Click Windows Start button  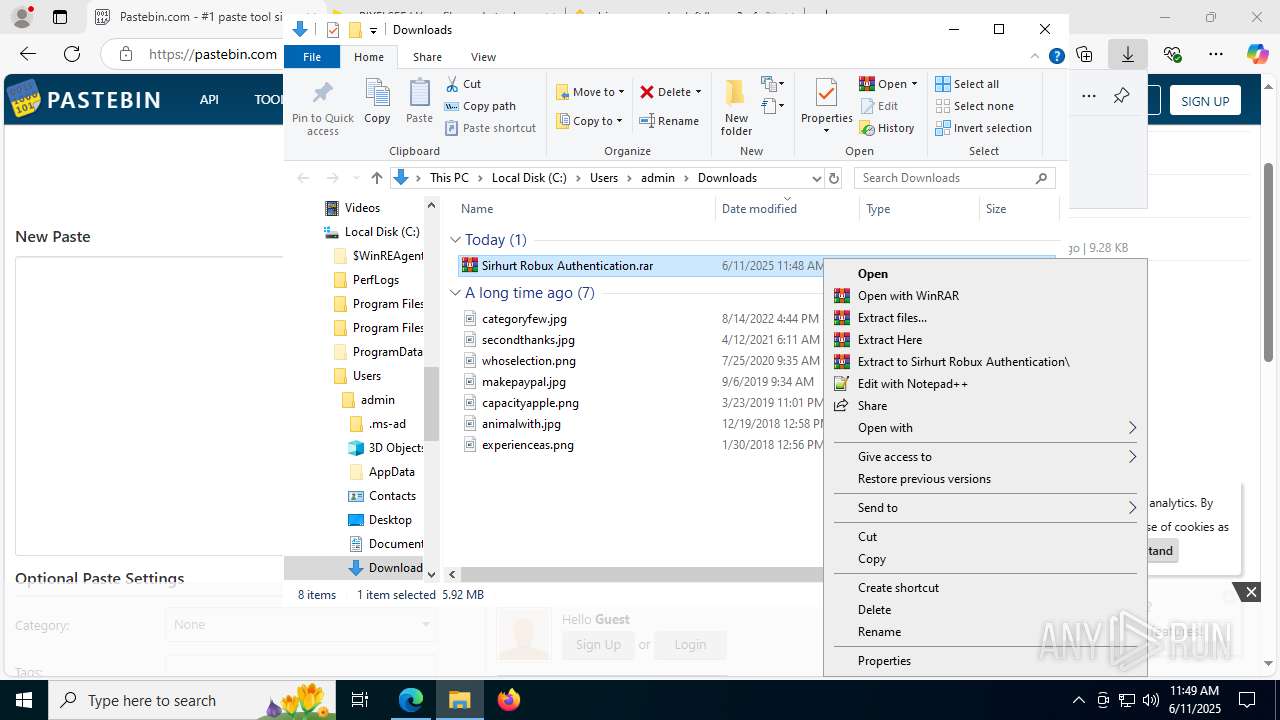pos(23,700)
